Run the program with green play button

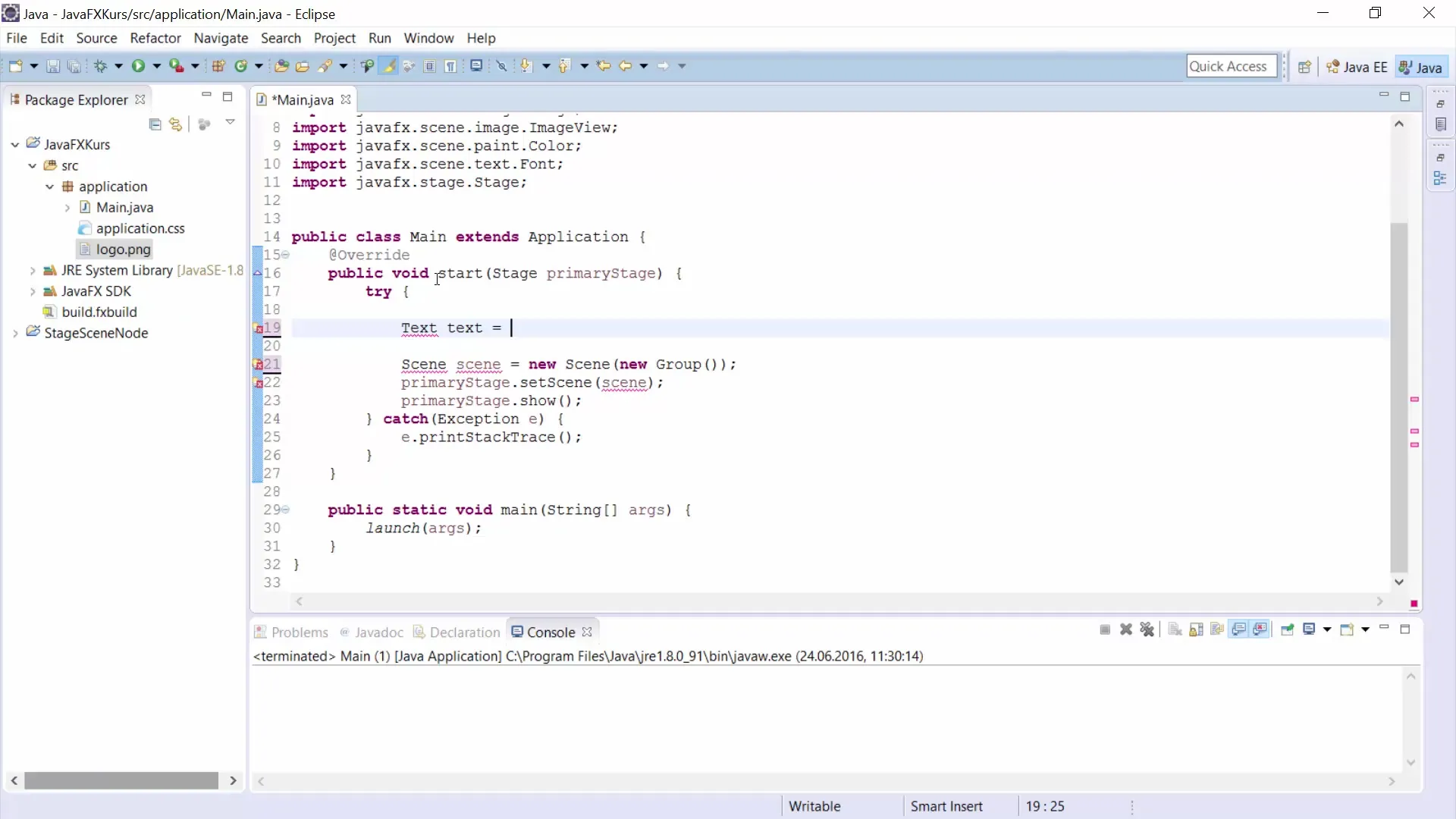(x=138, y=66)
